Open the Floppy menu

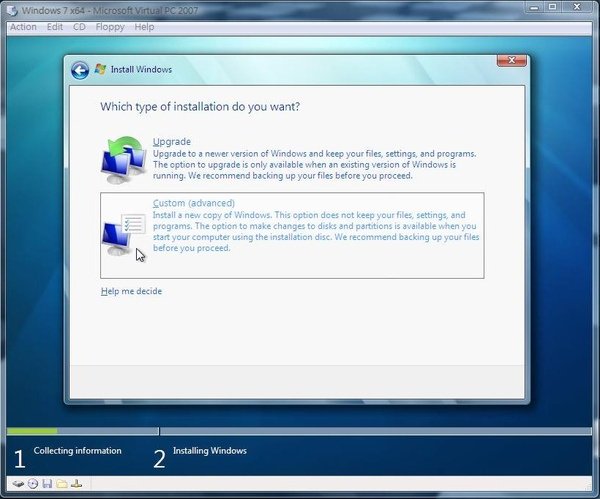click(110, 27)
